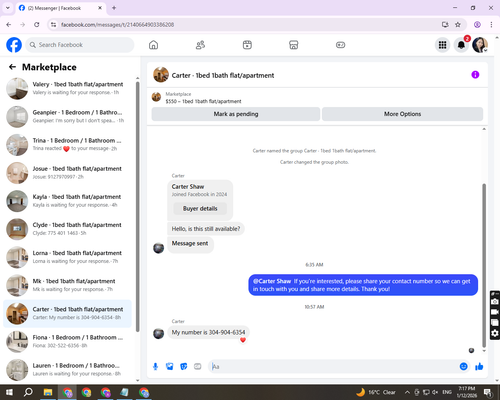Open the Josue conversation
The height and width of the screenshot is (400, 500).
click(x=68, y=173)
